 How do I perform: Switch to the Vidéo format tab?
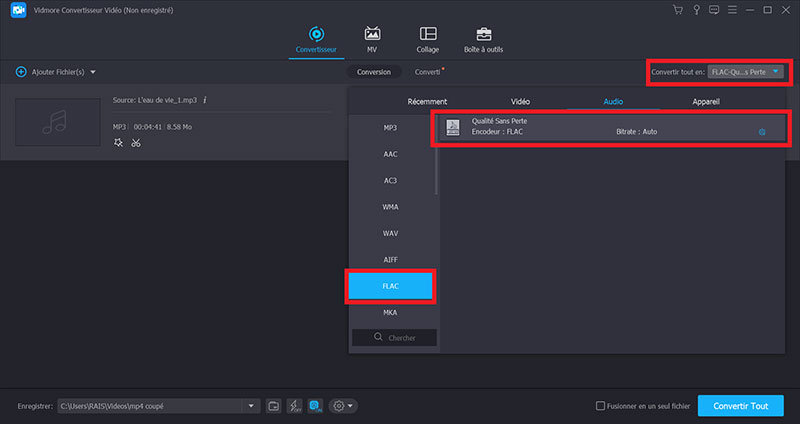[x=520, y=102]
